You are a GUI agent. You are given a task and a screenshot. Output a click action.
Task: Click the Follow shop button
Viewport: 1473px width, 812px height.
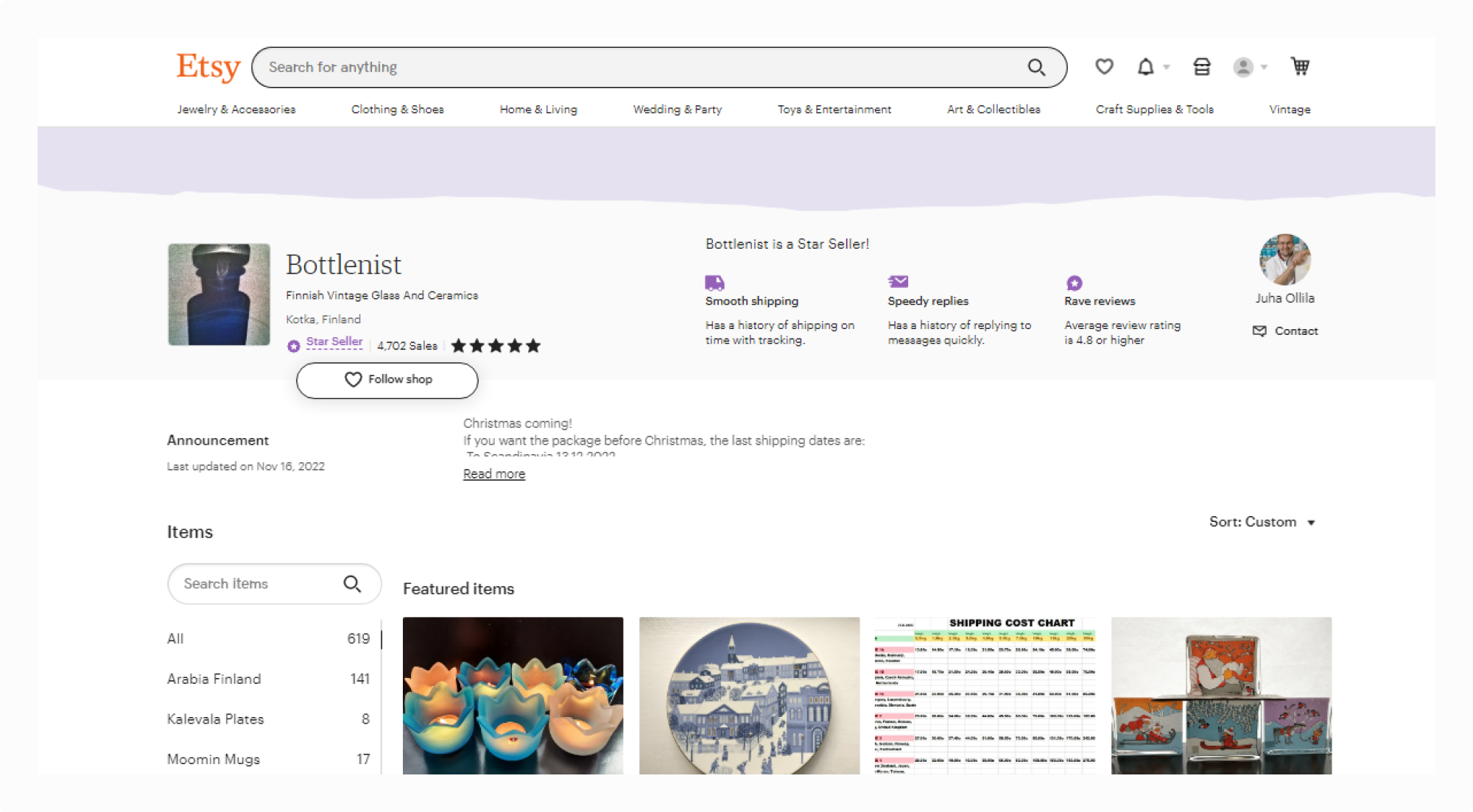click(387, 380)
